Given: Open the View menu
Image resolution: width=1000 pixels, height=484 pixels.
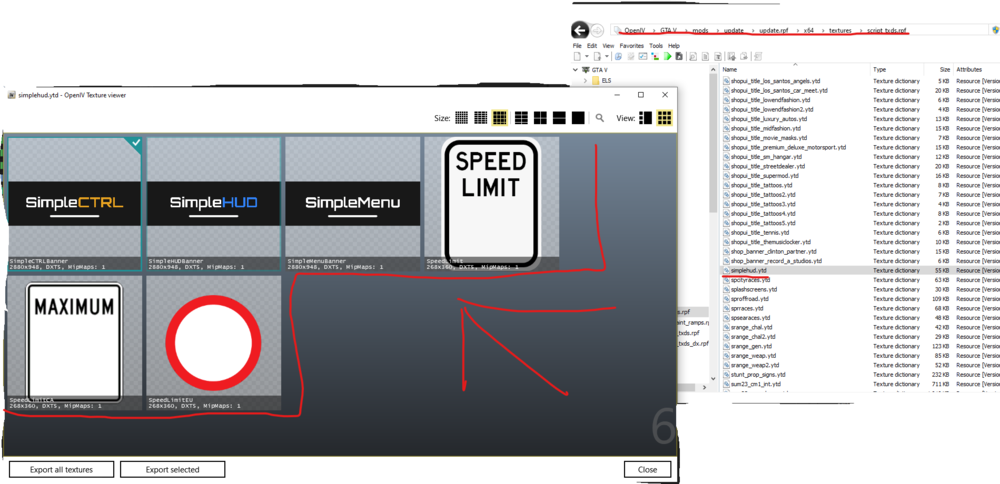Looking at the screenshot, I should click(x=608, y=46).
